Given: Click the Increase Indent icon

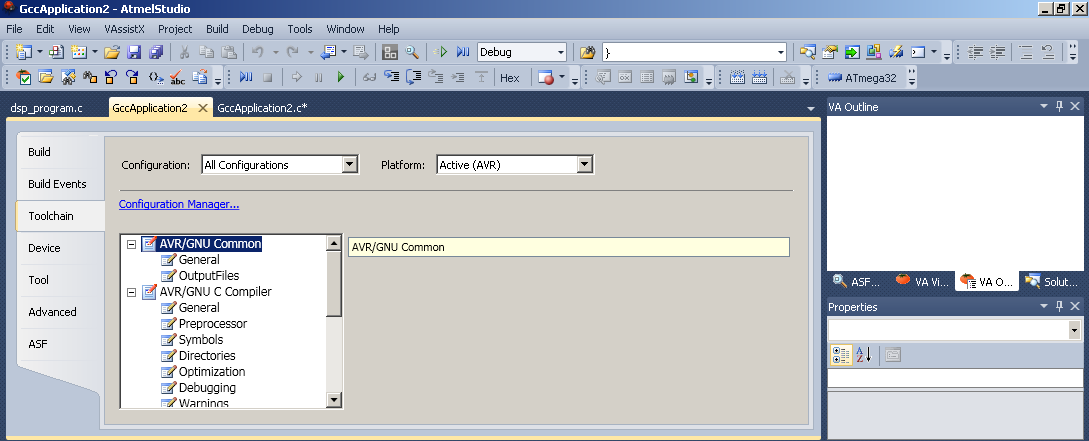Looking at the screenshot, I should (x=998, y=52).
